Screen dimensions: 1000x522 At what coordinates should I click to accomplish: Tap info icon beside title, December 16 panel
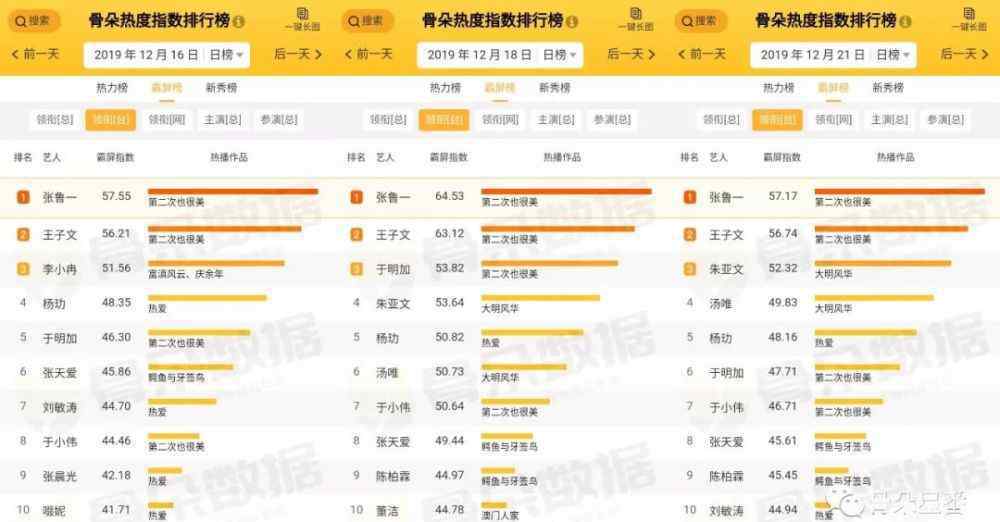239,22
